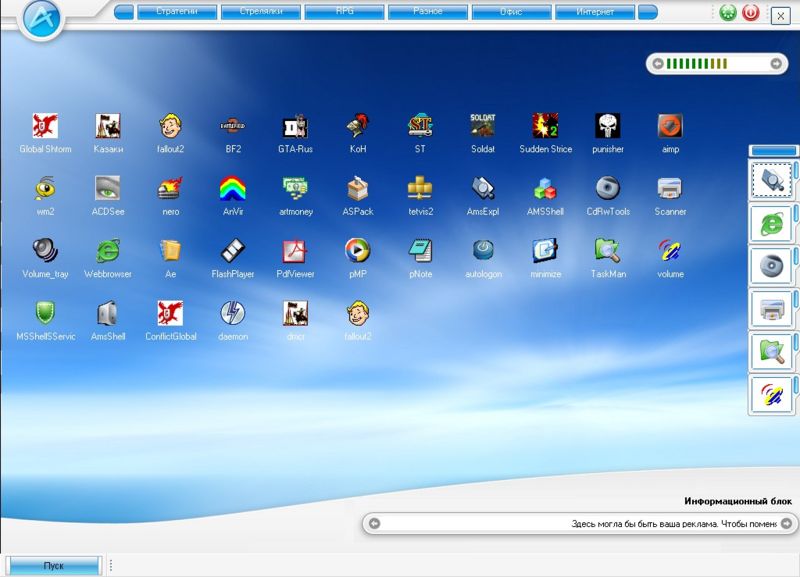Open the Казаки desktop icon
The width and height of the screenshot is (800, 577).
click(x=108, y=126)
